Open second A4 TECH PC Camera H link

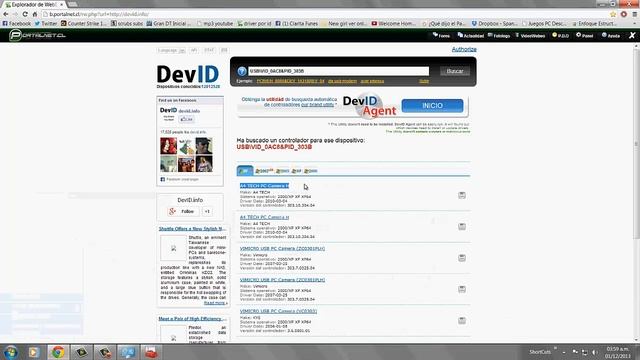click(x=264, y=217)
